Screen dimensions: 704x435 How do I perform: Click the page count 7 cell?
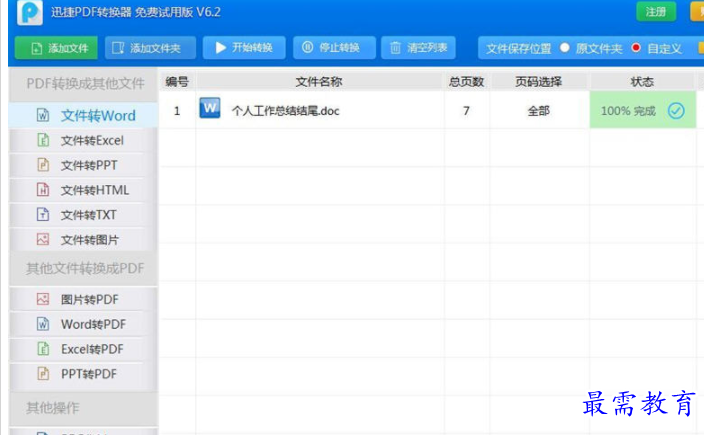(x=466, y=110)
